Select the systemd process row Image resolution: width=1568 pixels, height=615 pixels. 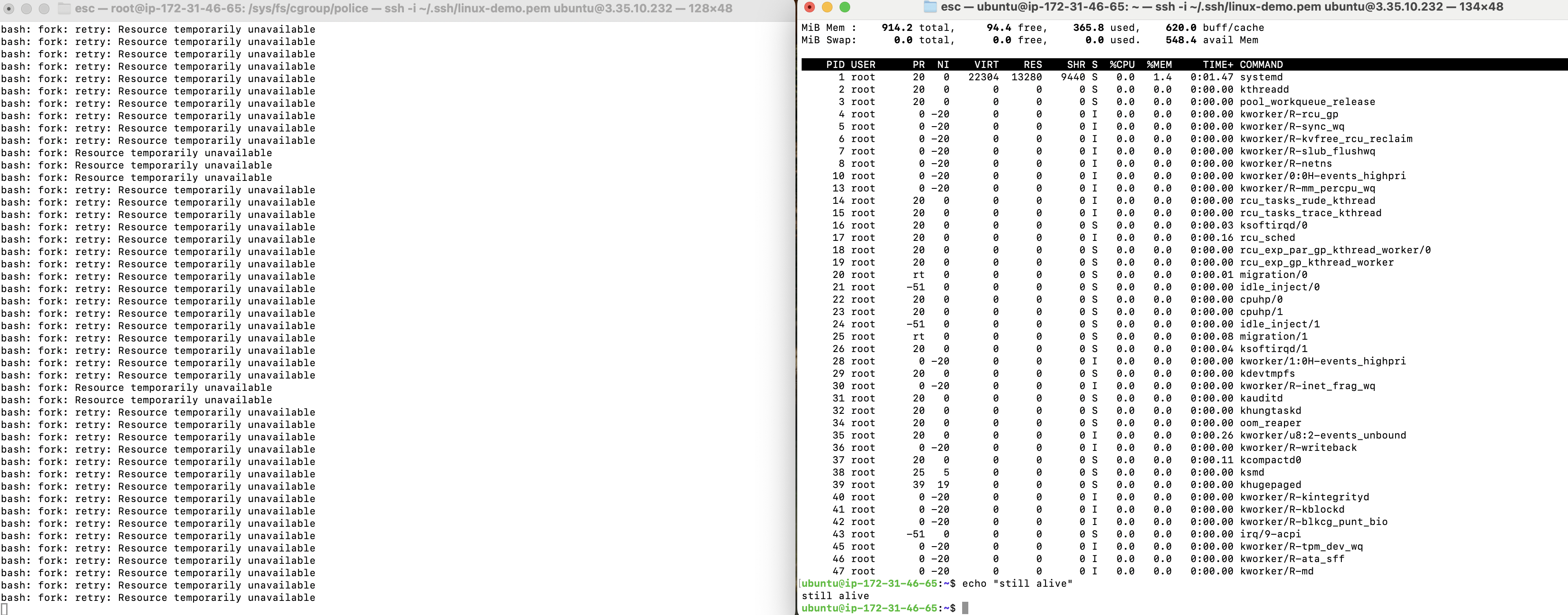pyautogui.click(x=1261, y=77)
